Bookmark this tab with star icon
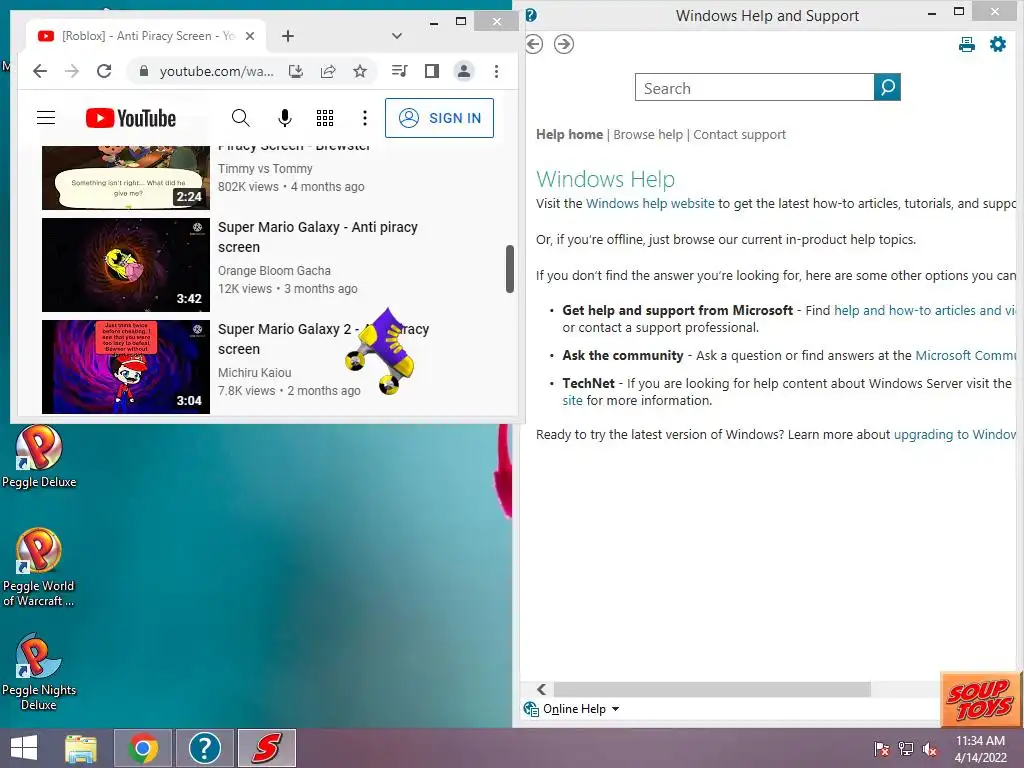 pos(360,71)
